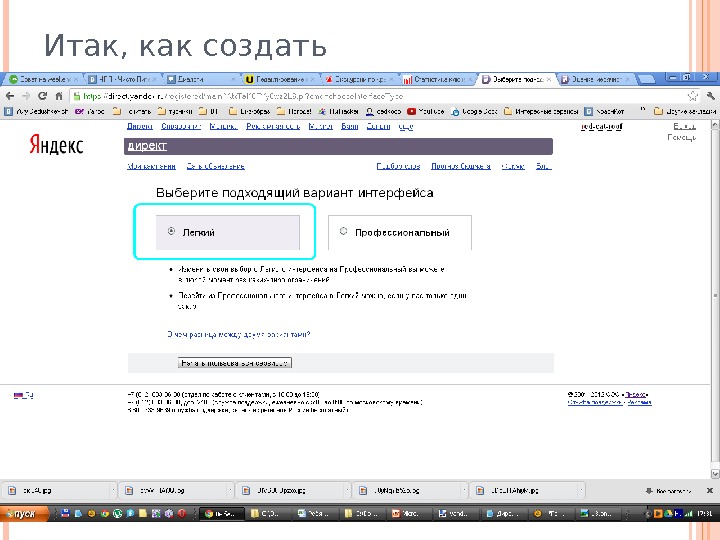Open dropdown arrow of third downloaded jpg

(x=346, y=490)
